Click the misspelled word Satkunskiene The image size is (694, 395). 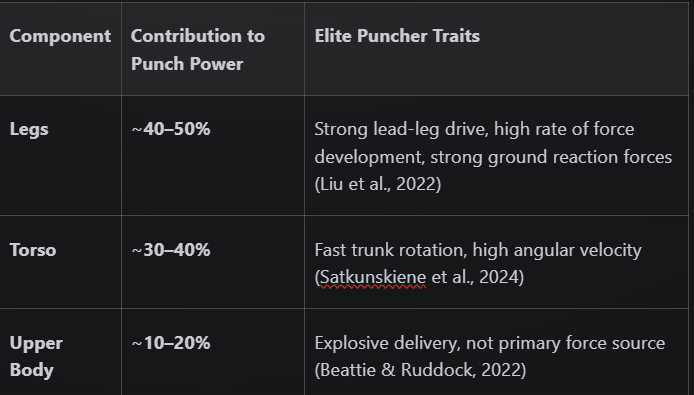pos(373,277)
